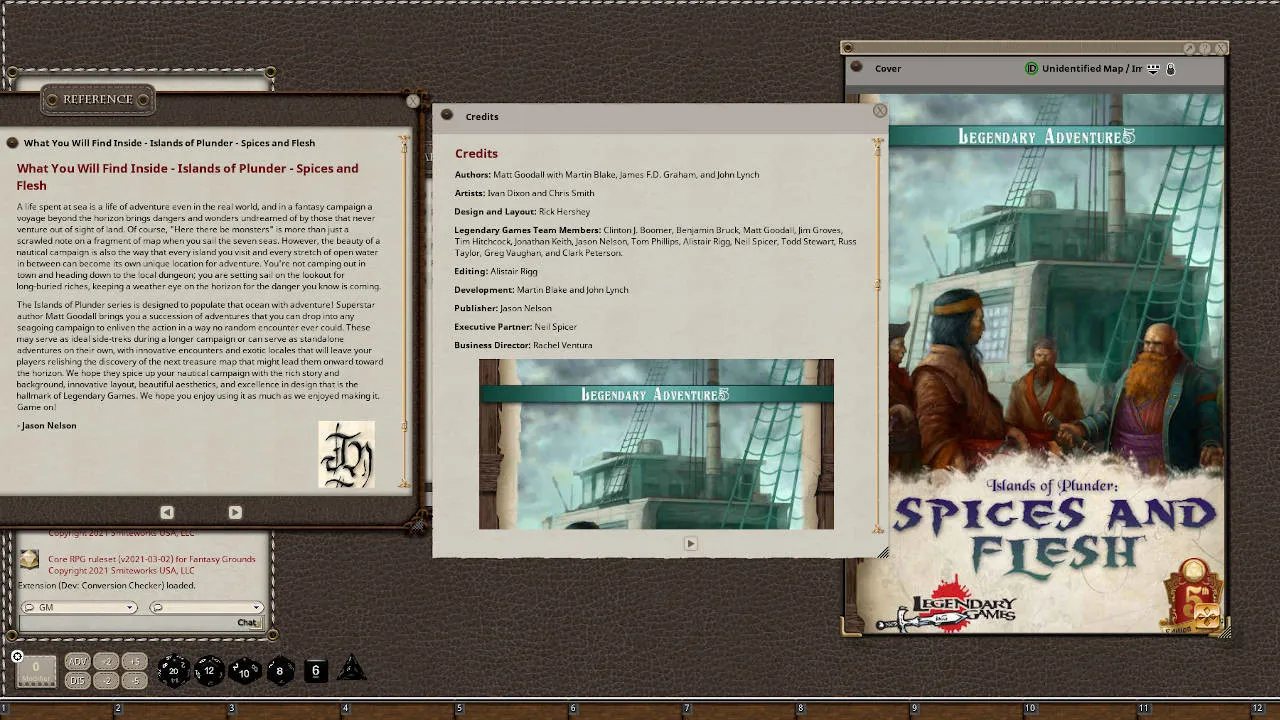Click the JN signature image in Reference
Screen dimensions: 1280x720
coord(346,454)
